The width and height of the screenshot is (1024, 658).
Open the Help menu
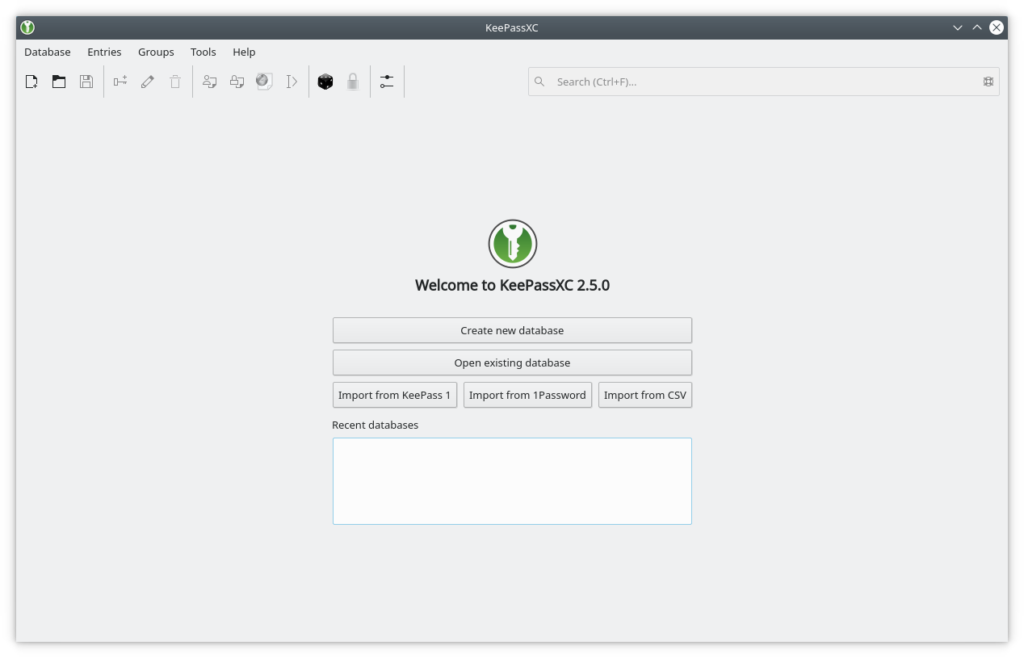coord(244,52)
